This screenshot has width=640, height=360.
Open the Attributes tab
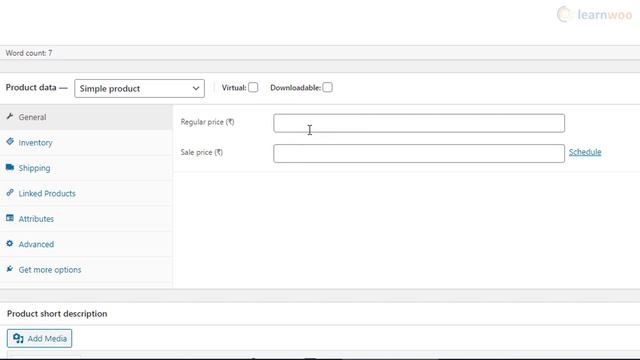(x=86, y=219)
